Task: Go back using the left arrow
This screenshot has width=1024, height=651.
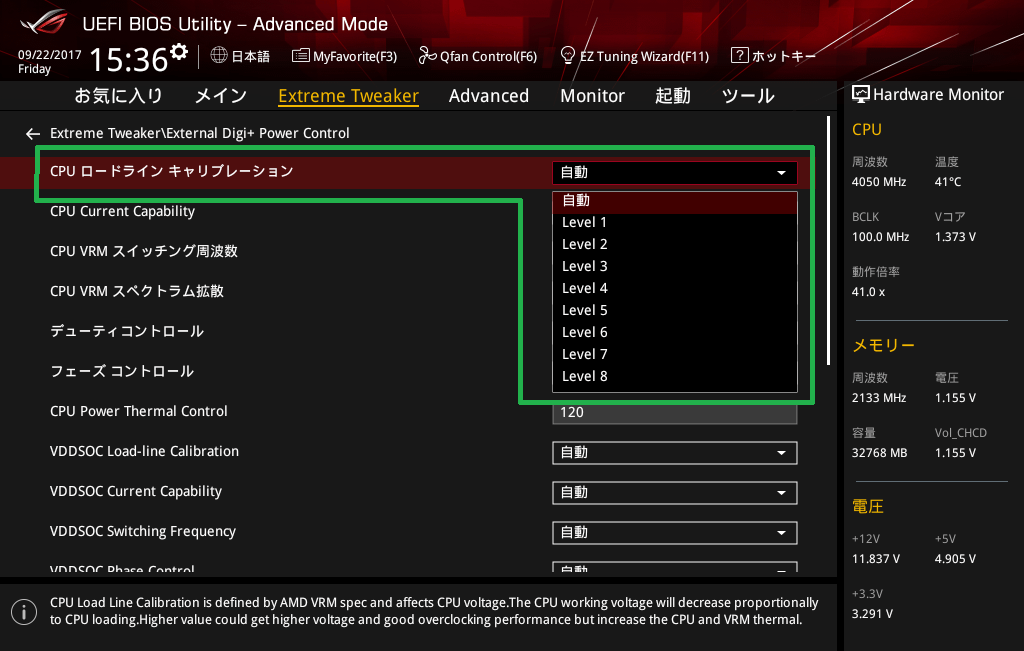Action: 33,134
